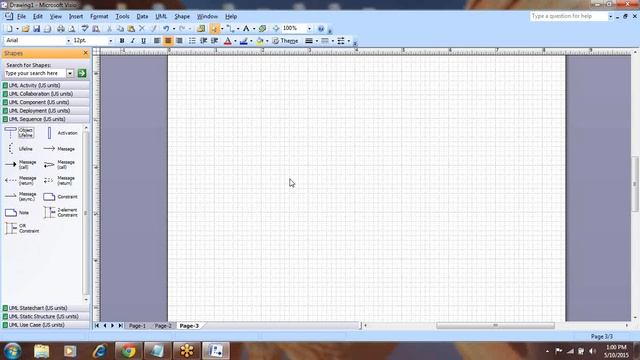Viewport: 640px width, 360px height.
Task: Click the Undo arrow icon
Action: (x=166, y=29)
